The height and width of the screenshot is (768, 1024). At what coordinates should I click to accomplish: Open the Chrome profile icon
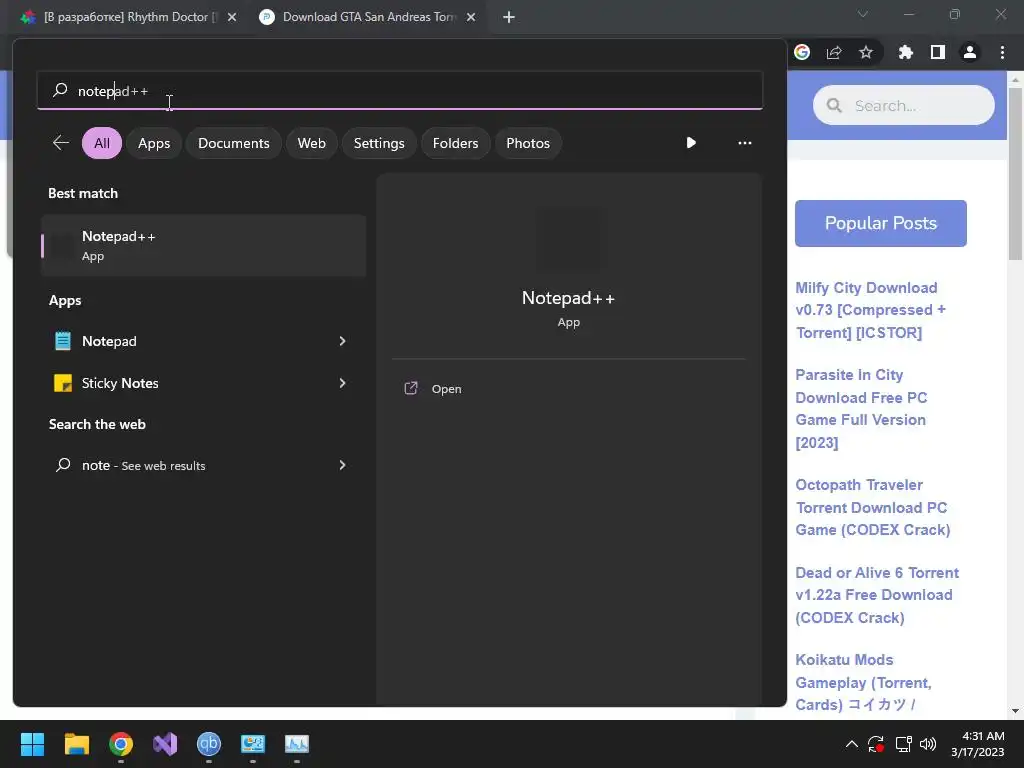[x=970, y=52]
